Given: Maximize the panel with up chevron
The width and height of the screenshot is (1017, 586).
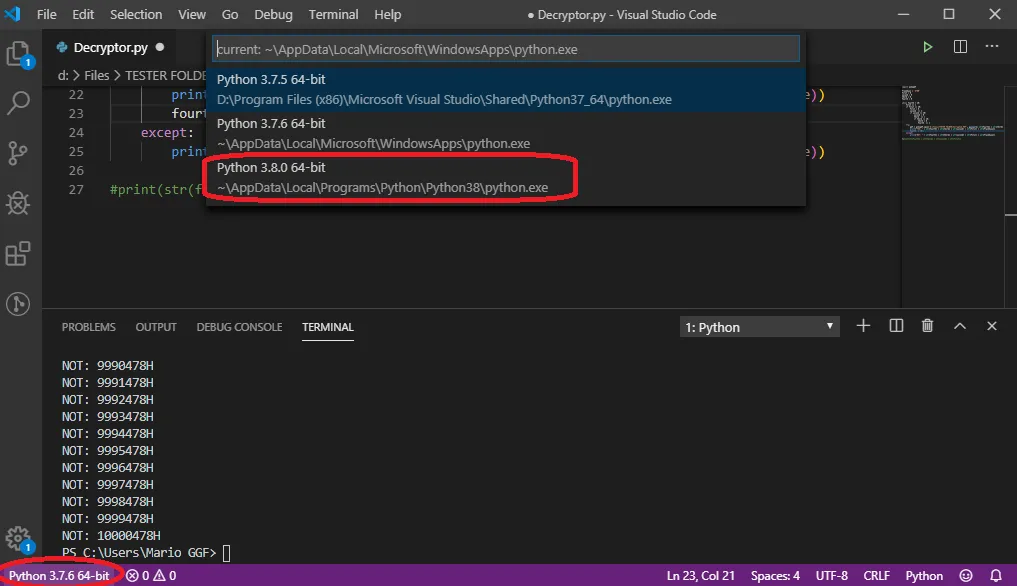Looking at the screenshot, I should tap(959, 326).
